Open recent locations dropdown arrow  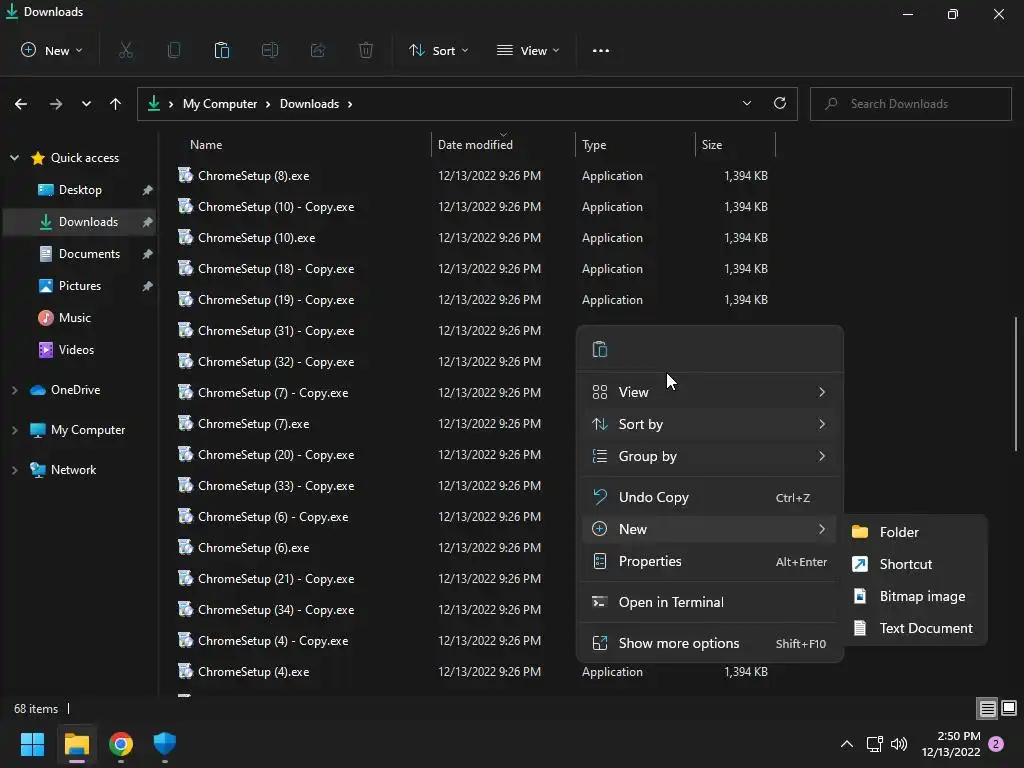[86, 104]
